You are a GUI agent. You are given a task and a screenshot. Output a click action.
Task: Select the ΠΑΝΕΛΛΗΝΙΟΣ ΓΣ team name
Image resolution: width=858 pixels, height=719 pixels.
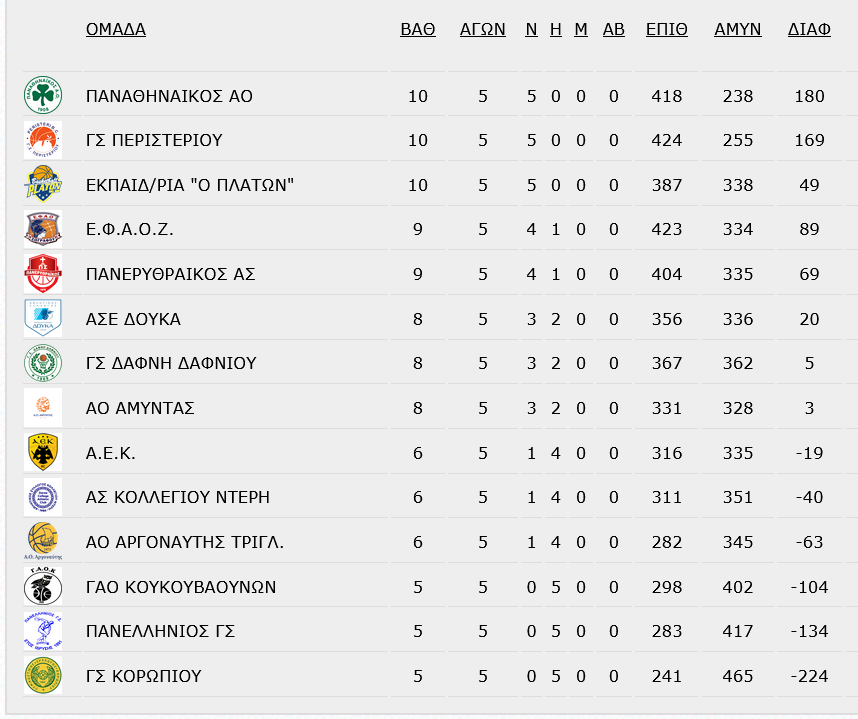coord(160,631)
